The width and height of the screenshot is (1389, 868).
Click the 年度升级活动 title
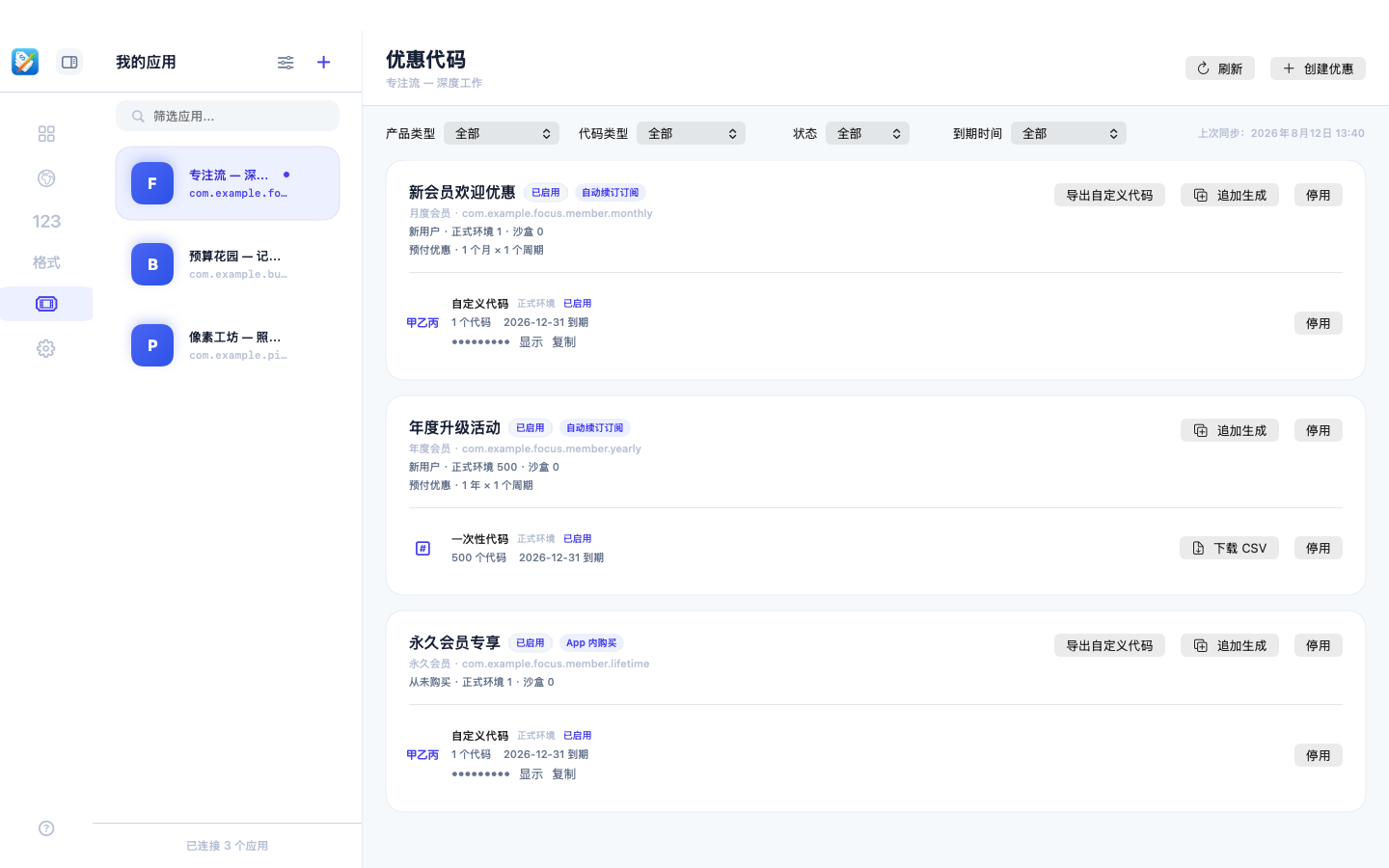(454, 427)
